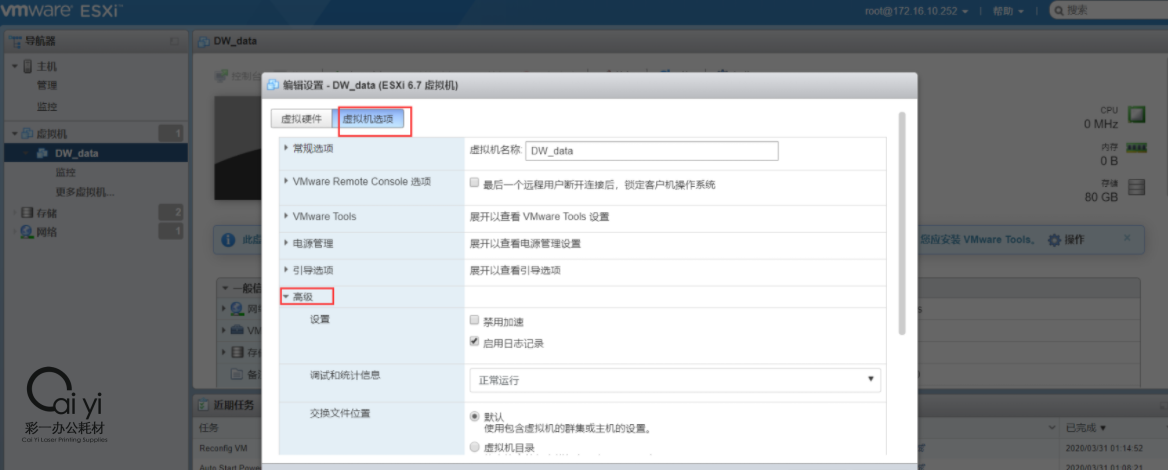
Task: Open the 调试和统计信息 dropdown showing 正常运行
Action: click(x=675, y=380)
